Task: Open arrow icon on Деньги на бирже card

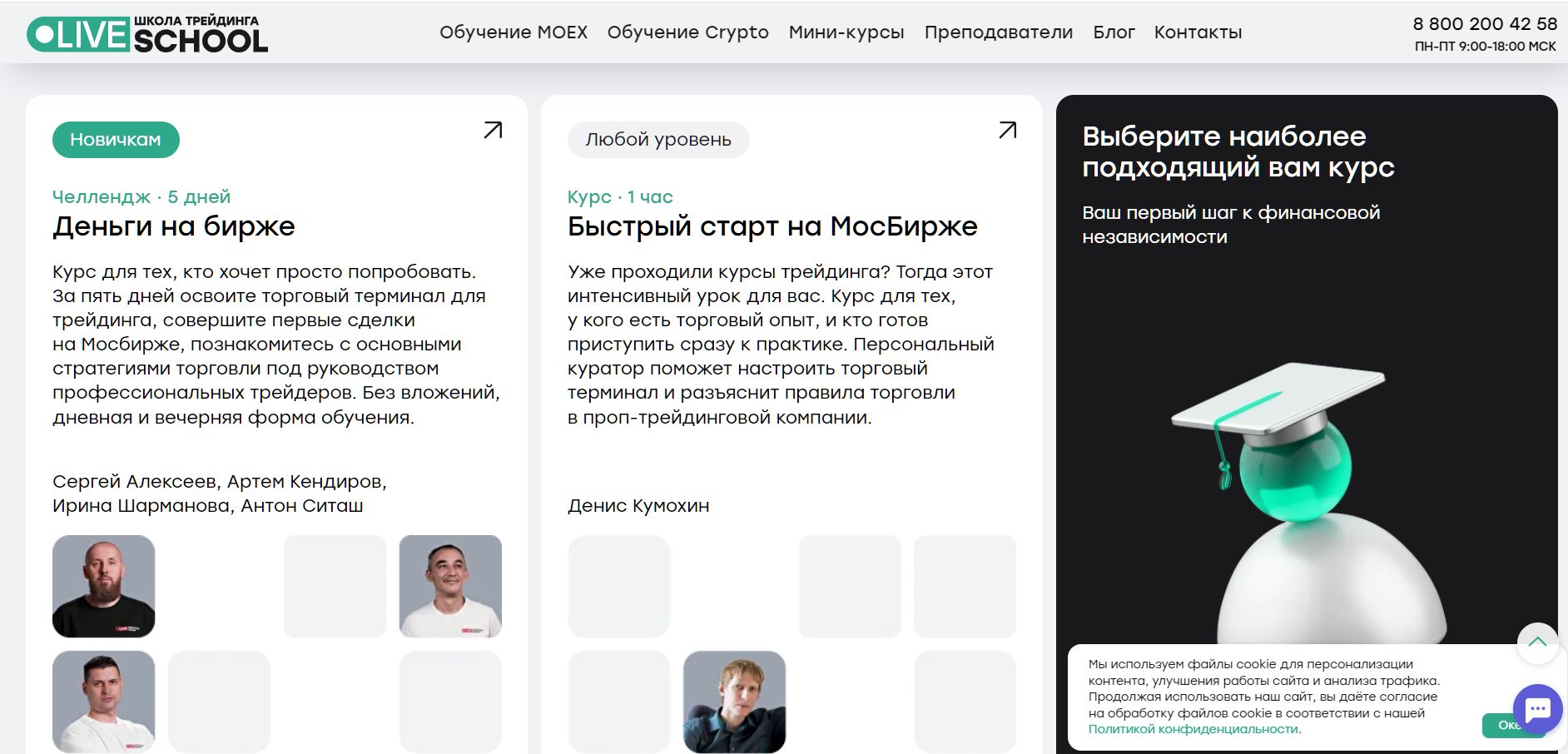Action: point(493,131)
